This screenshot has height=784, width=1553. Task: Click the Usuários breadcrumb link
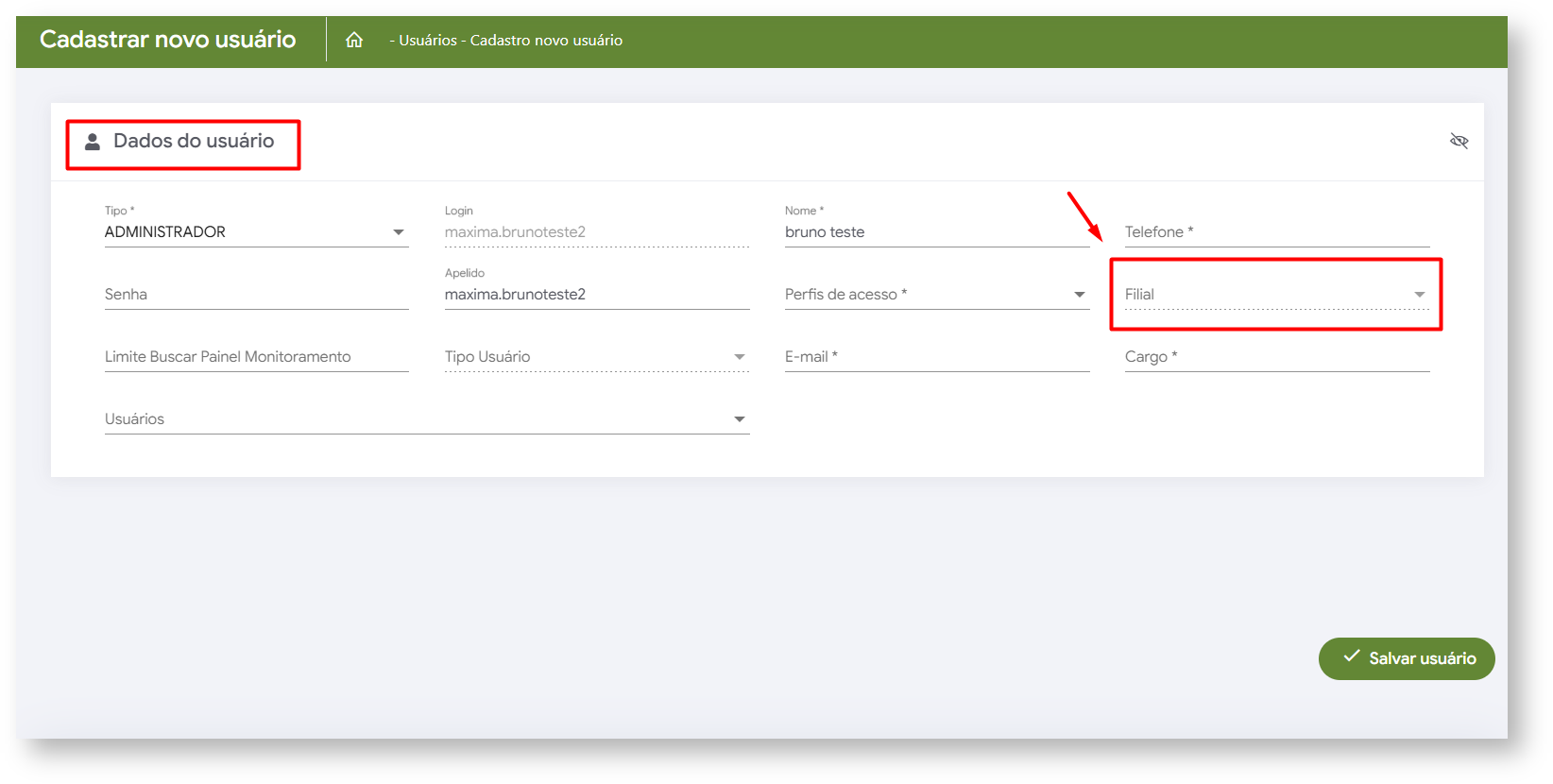click(x=427, y=41)
